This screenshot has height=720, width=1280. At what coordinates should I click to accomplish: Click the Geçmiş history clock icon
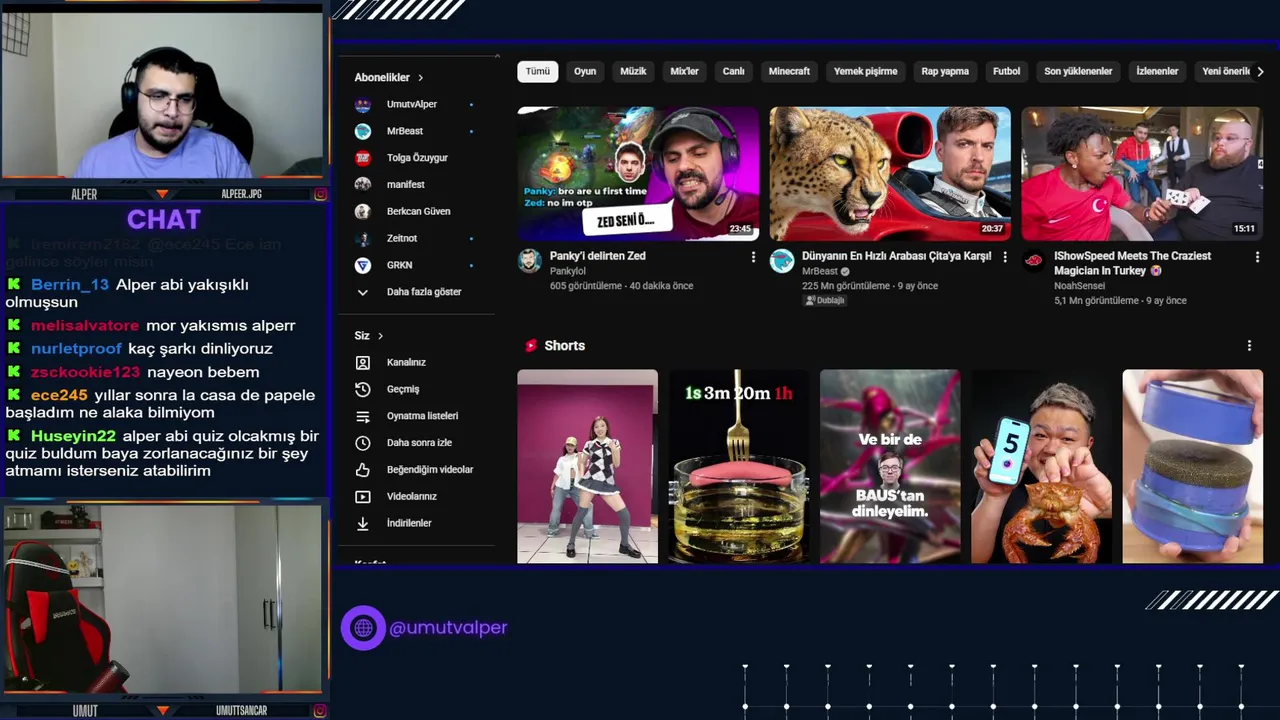pyautogui.click(x=363, y=389)
